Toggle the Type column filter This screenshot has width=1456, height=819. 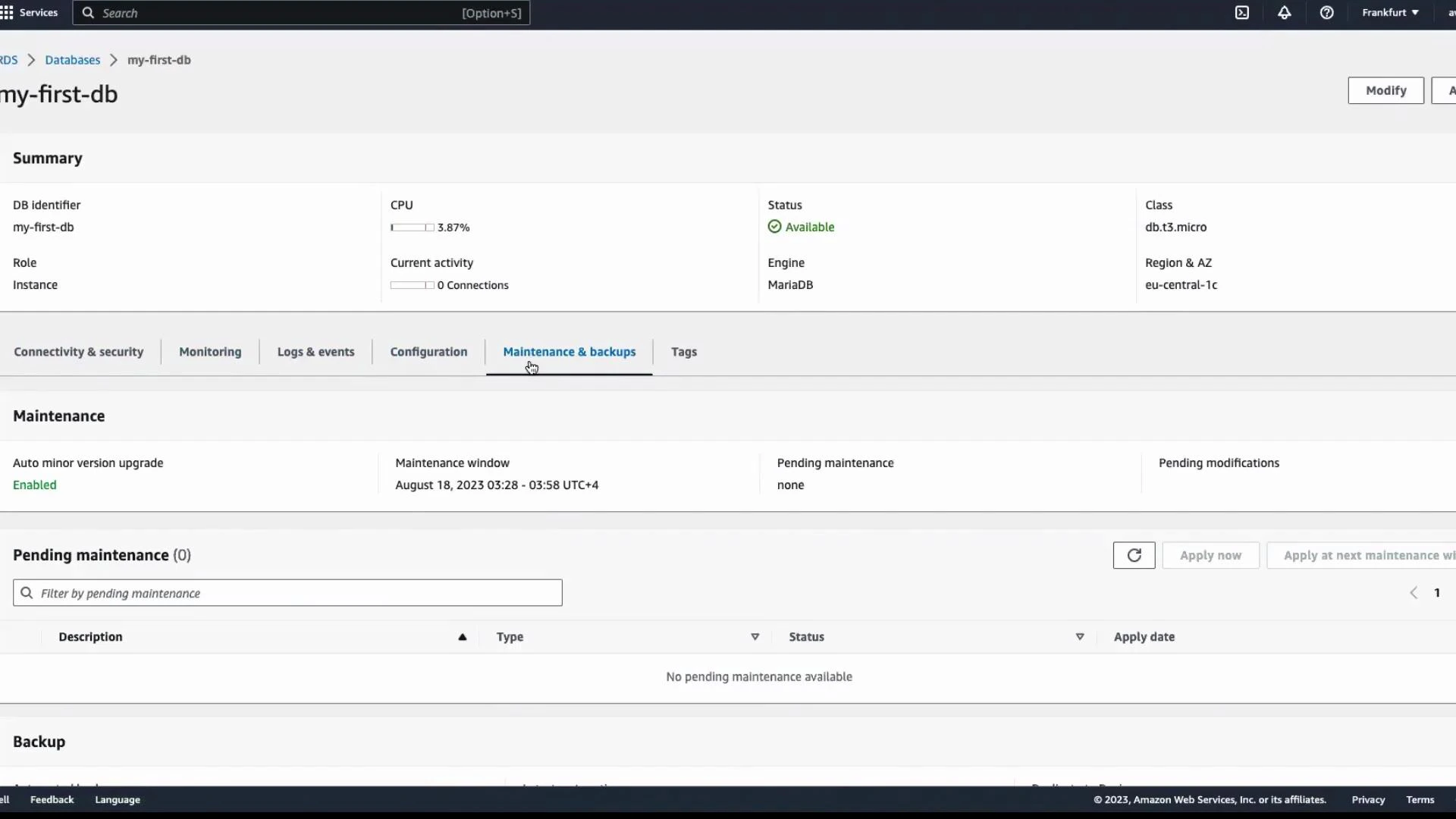pos(755,637)
